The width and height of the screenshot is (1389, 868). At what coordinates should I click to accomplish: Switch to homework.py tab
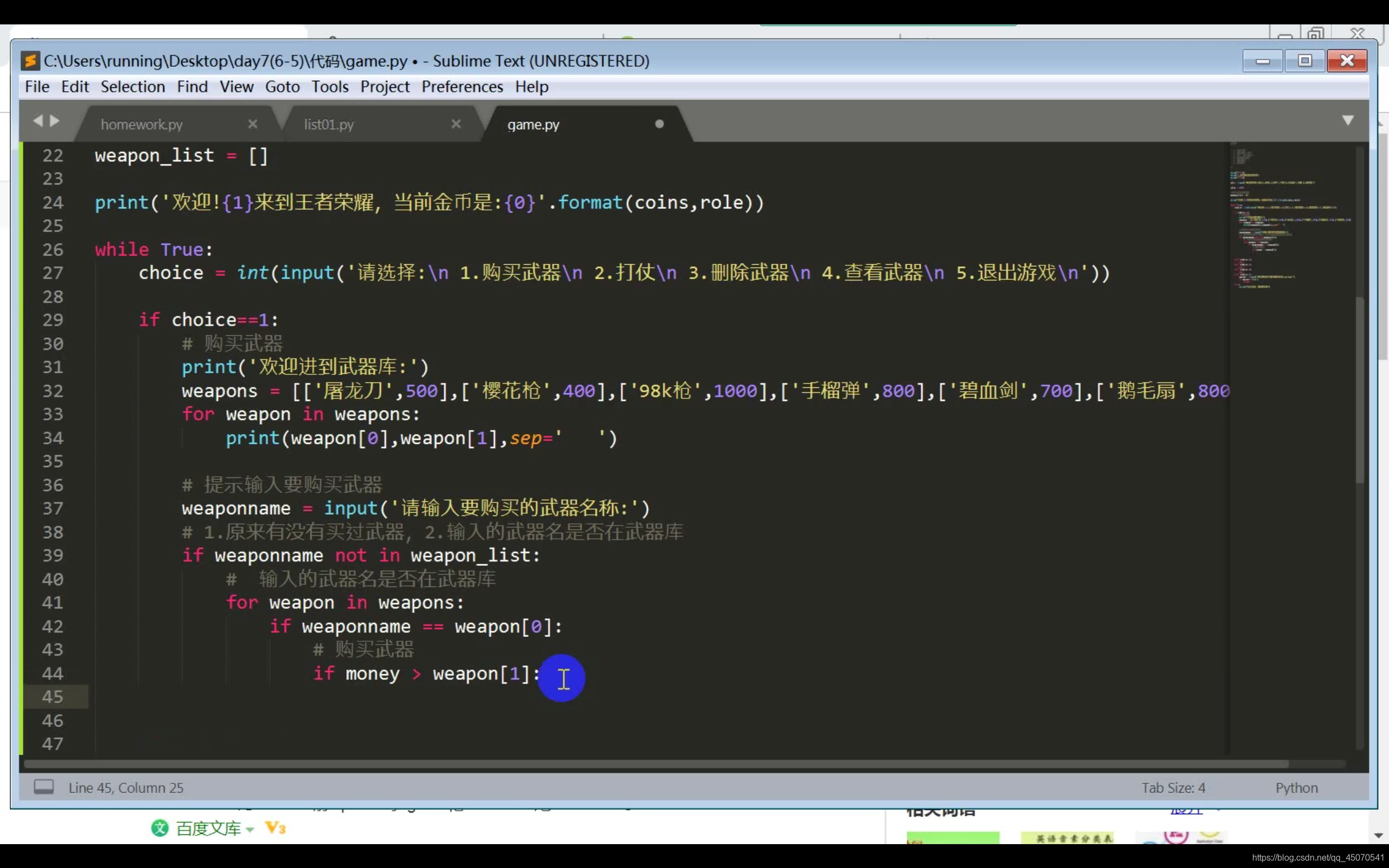(142, 125)
